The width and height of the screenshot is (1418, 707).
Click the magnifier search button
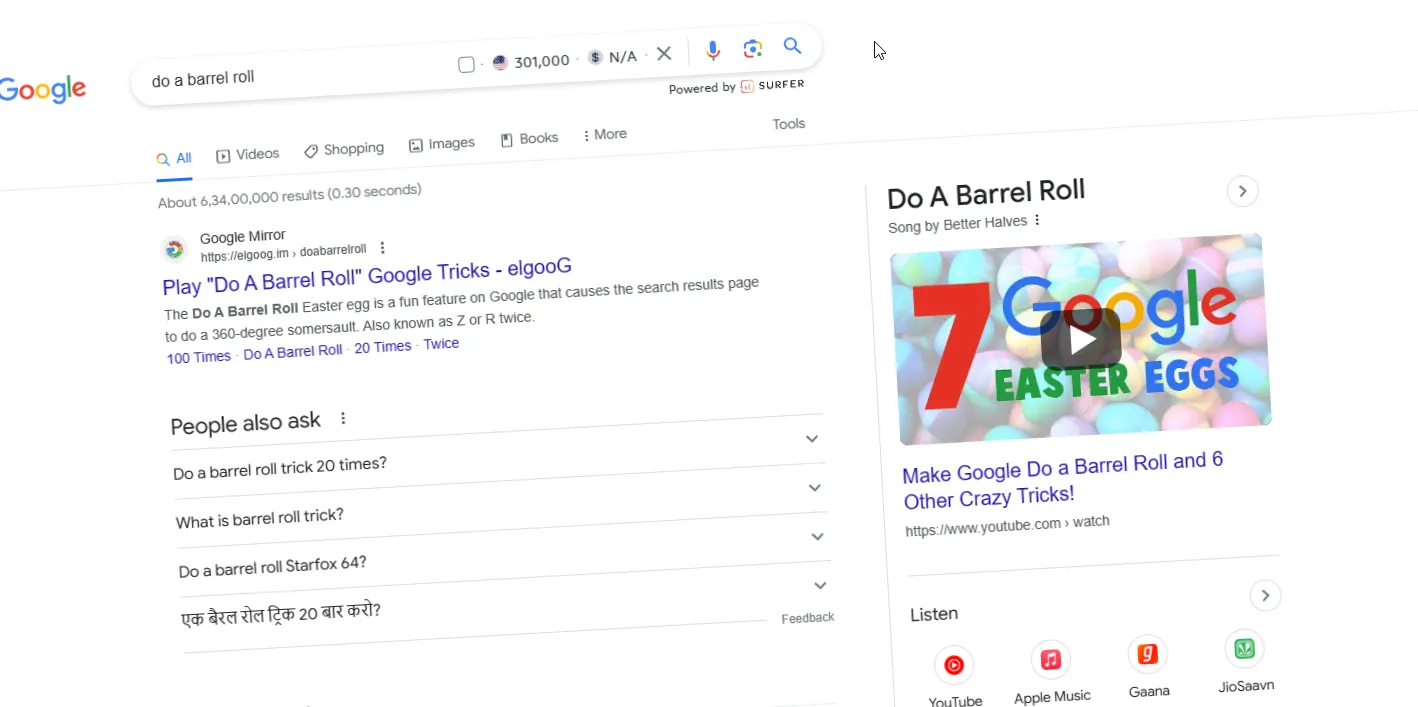tap(792, 46)
